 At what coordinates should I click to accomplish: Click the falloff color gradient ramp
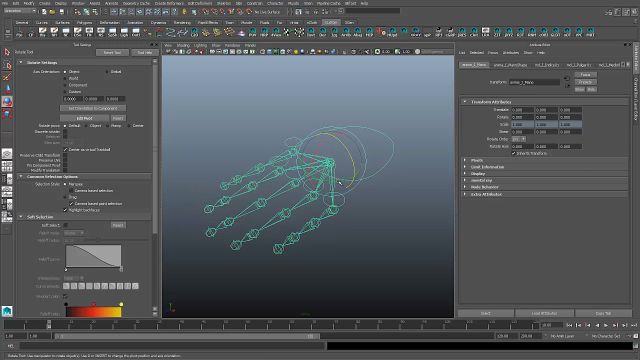coord(93,312)
